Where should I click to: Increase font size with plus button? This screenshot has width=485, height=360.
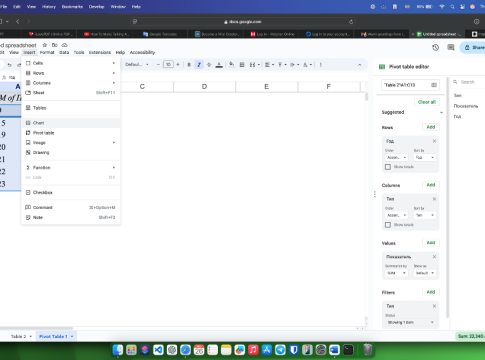click(178, 65)
